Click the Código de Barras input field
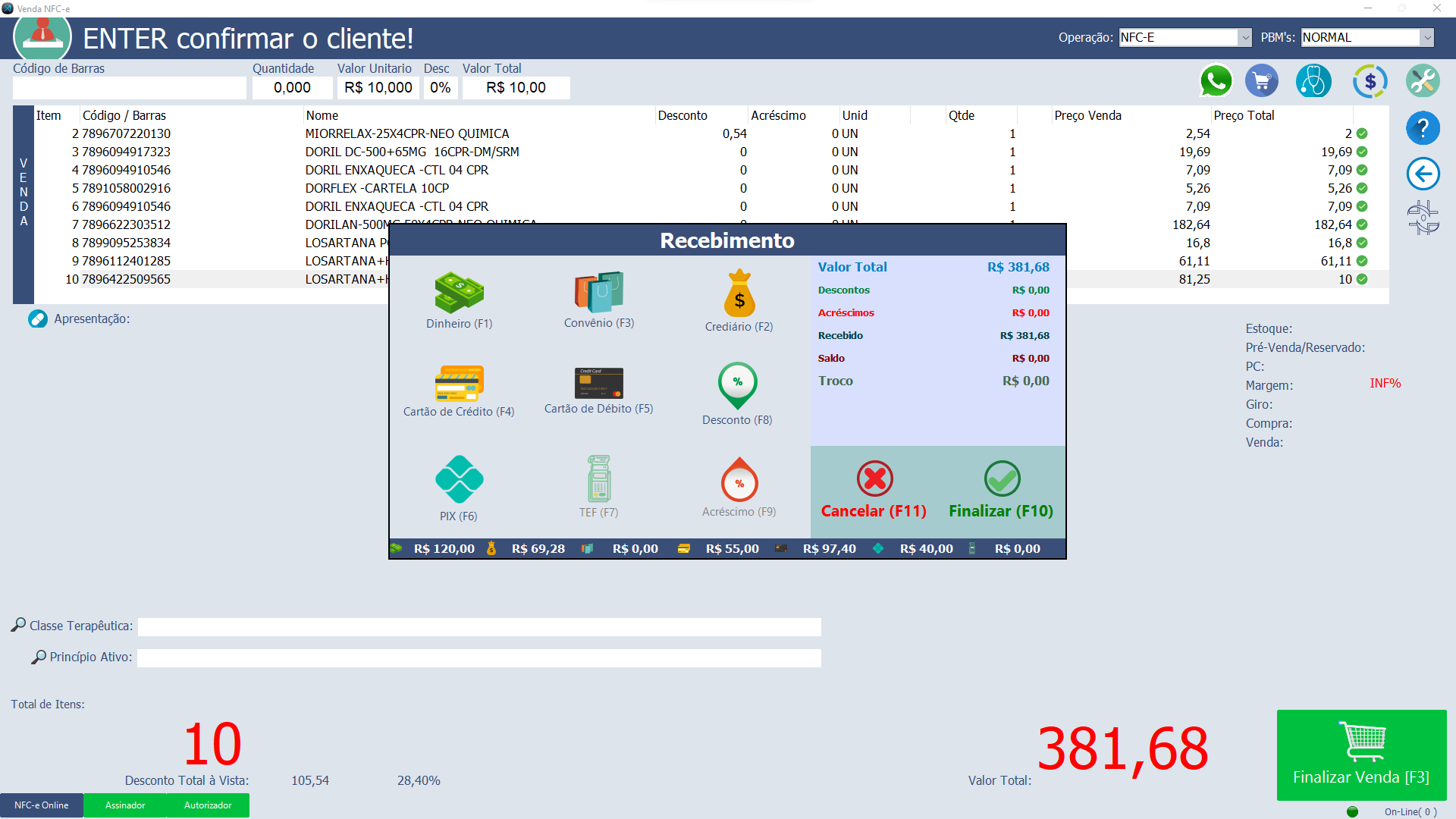Screen dimensions: 1456x819 (129, 88)
